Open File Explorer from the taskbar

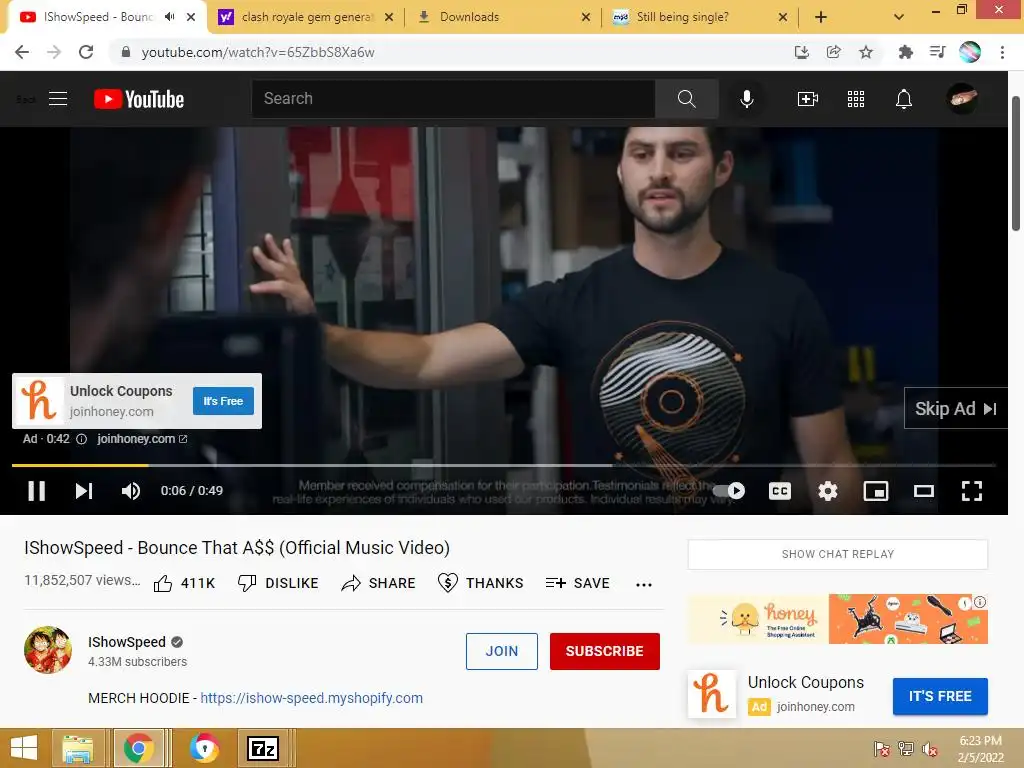click(78, 748)
